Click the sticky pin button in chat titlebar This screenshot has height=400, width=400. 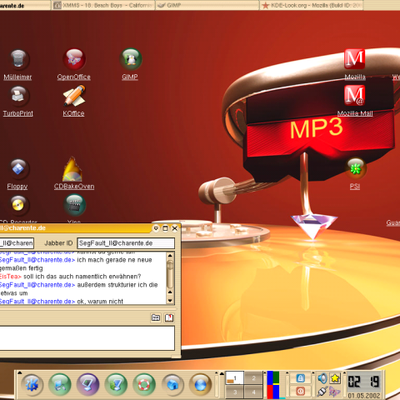point(156,228)
